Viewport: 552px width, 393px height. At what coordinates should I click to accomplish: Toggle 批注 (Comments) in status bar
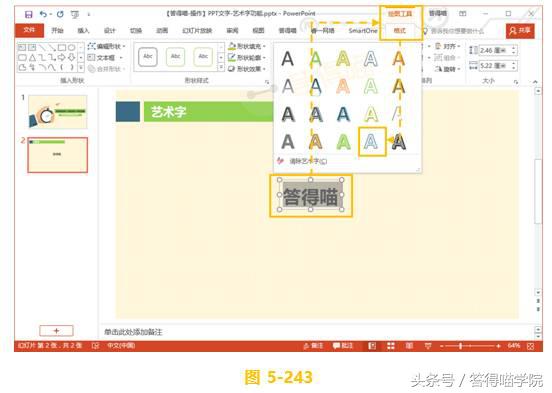point(343,346)
